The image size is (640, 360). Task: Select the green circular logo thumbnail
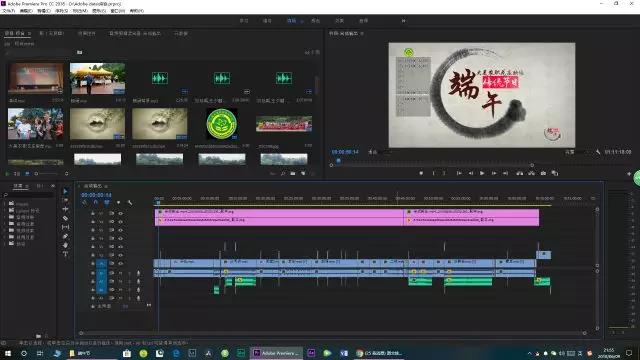pyautogui.click(x=222, y=124)
